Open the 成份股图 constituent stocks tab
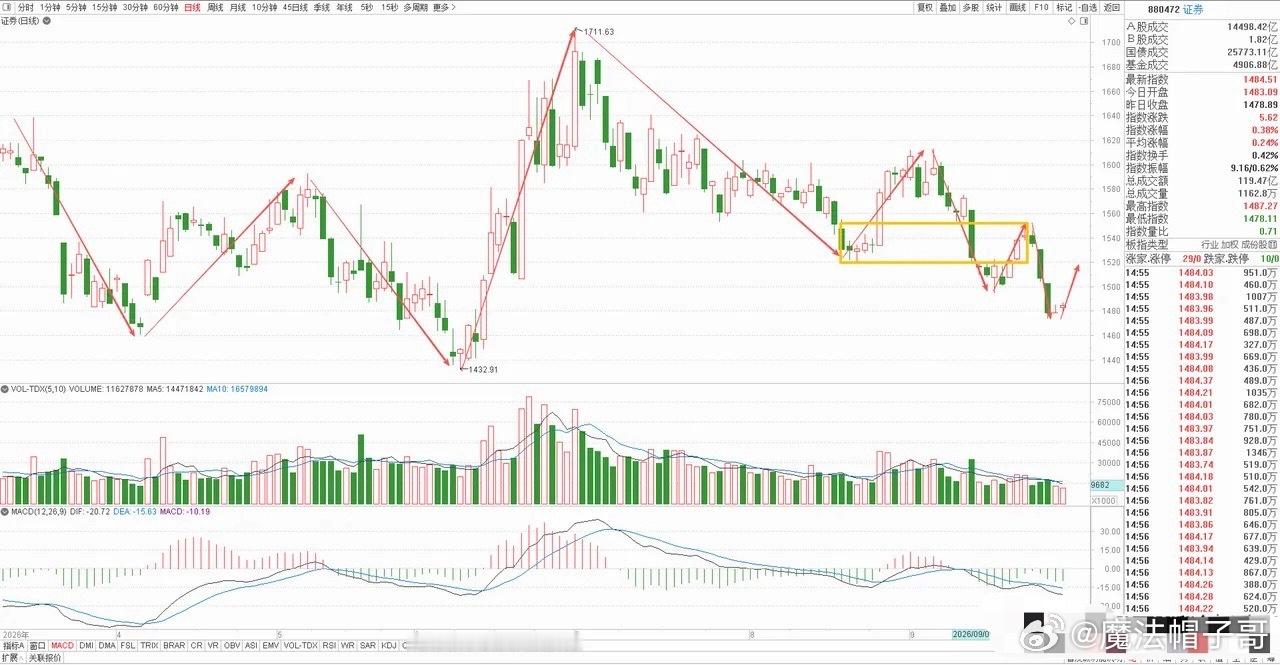This screenshot has height=665, width=1280. (x=1261, y=244)
